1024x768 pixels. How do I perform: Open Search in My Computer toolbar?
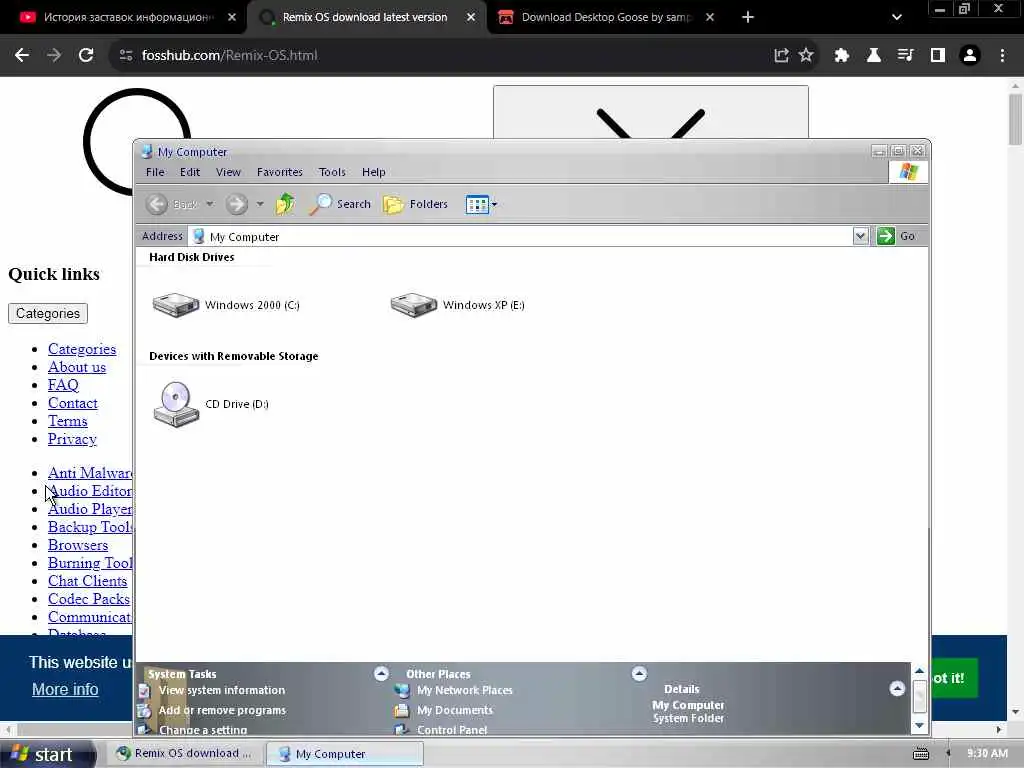pos(340,204)
